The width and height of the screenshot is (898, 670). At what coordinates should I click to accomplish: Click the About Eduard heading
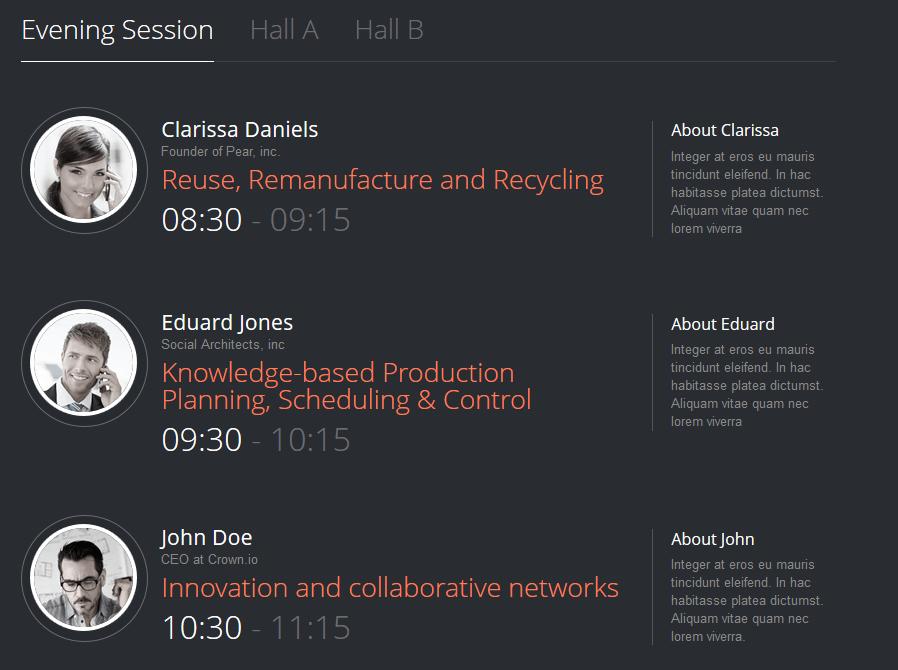[723, 324]
